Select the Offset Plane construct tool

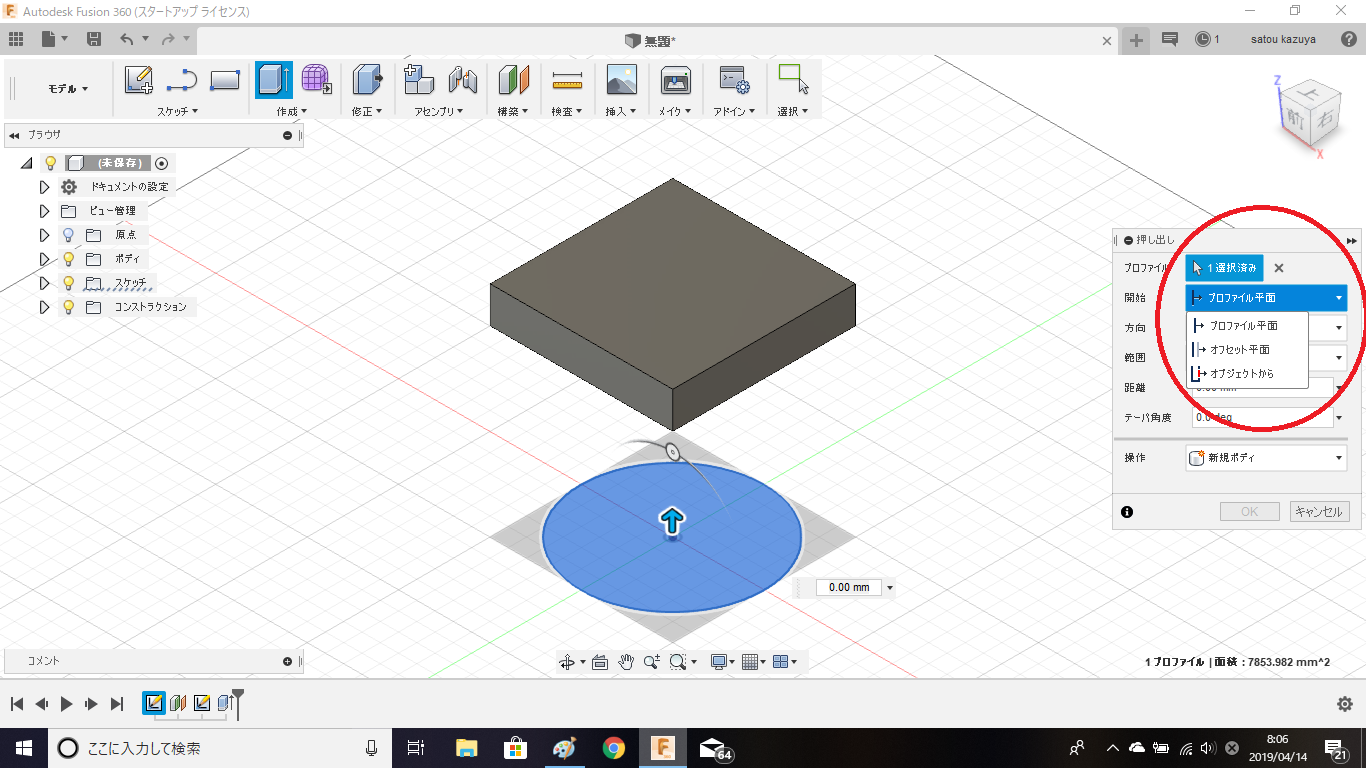(x=513, y=80)
